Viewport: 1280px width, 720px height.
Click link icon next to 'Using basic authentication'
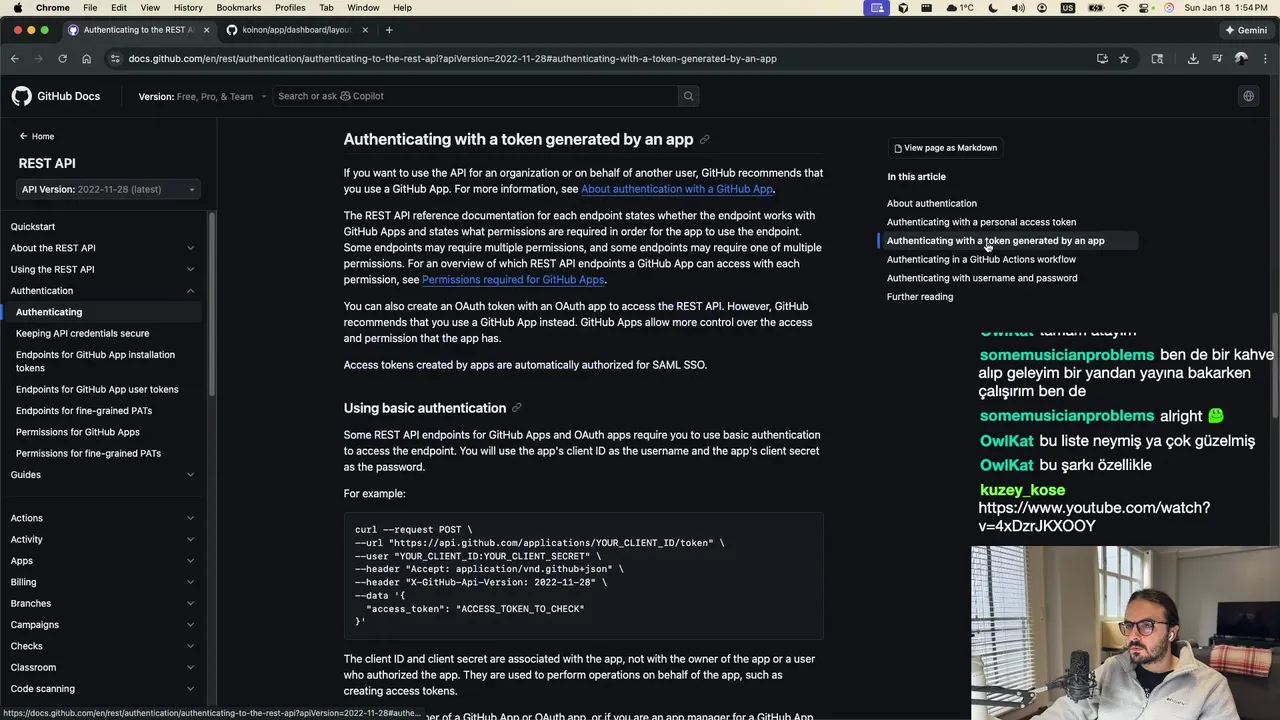tap(517, 408)
